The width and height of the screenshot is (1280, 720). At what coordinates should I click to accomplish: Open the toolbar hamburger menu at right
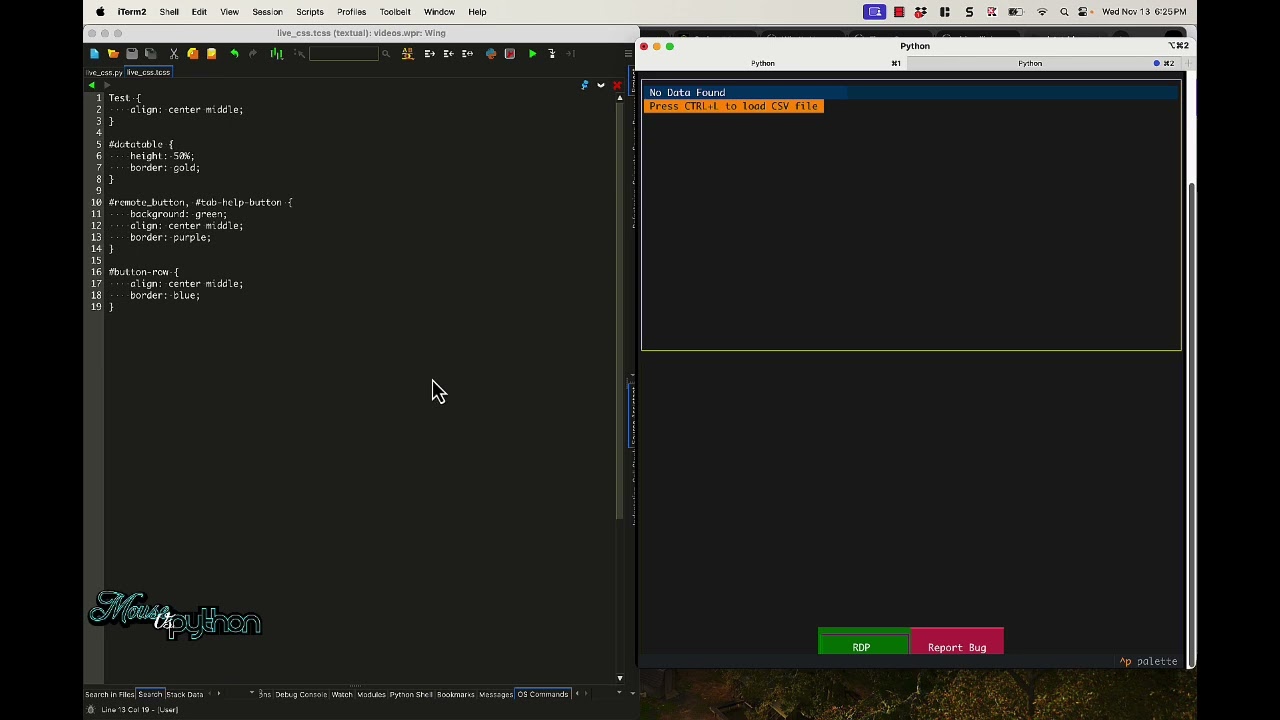pyautogui.click(x=629, y=54)
